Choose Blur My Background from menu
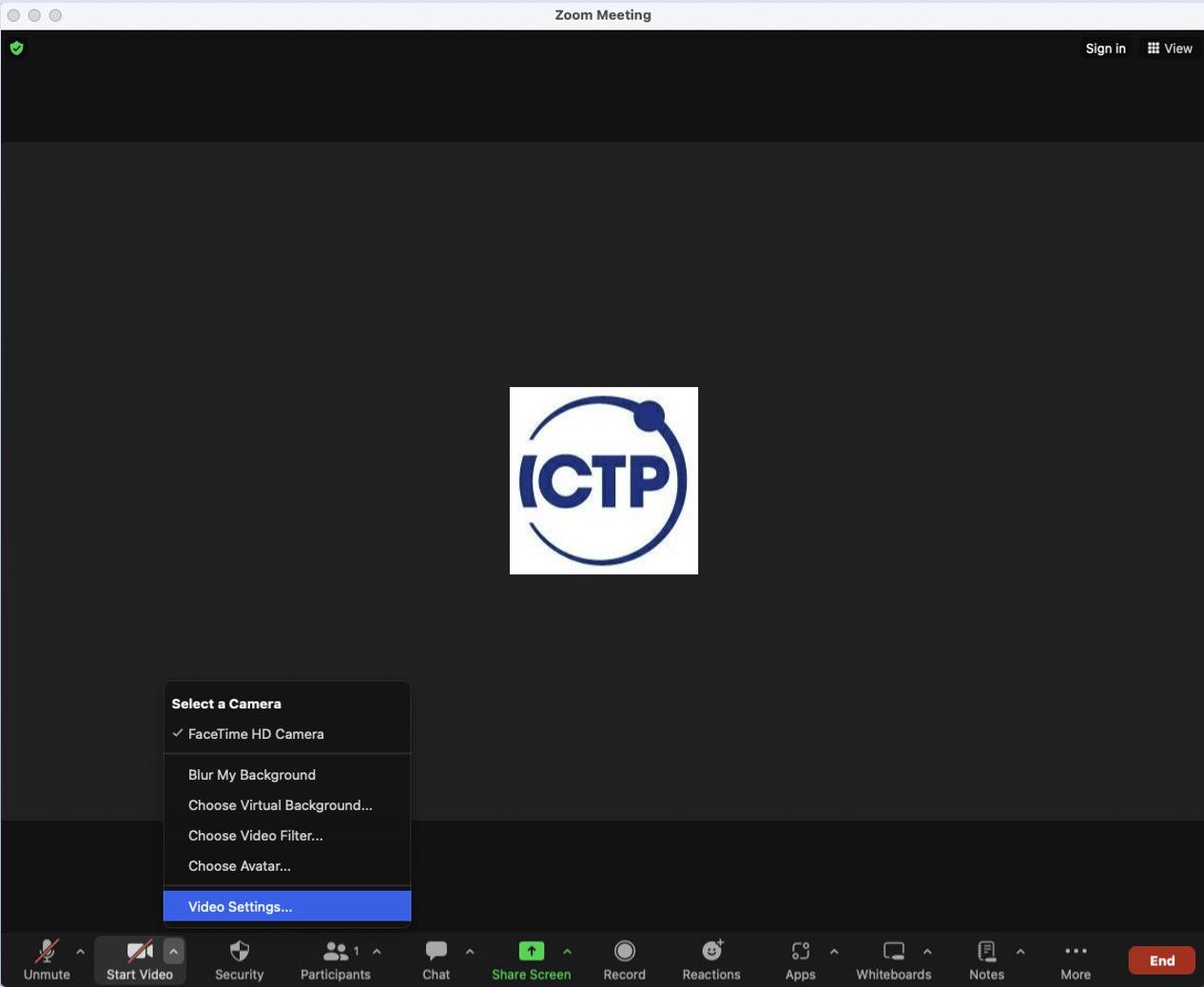The image size is (1204, 987). click(x=252, y=775)
